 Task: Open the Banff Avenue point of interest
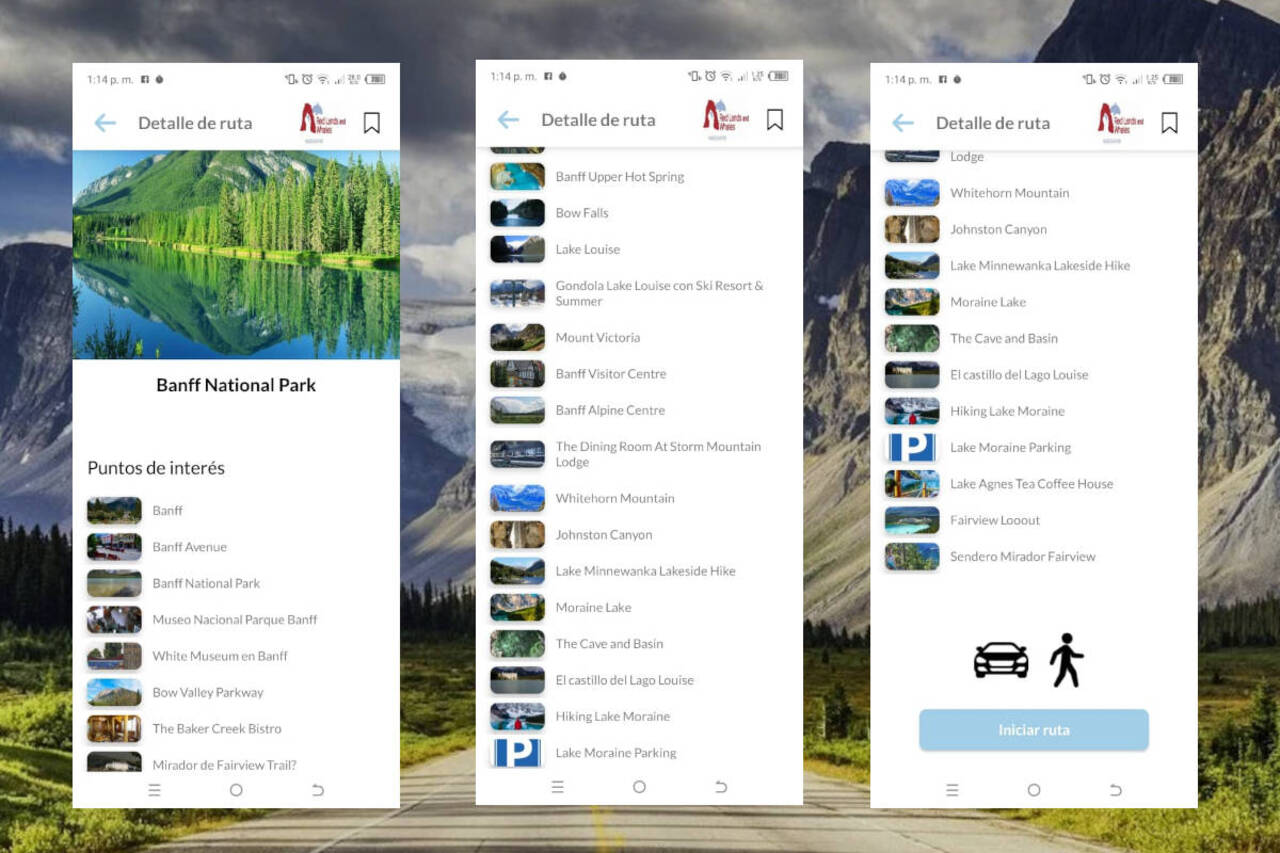[x=189, y=547]
